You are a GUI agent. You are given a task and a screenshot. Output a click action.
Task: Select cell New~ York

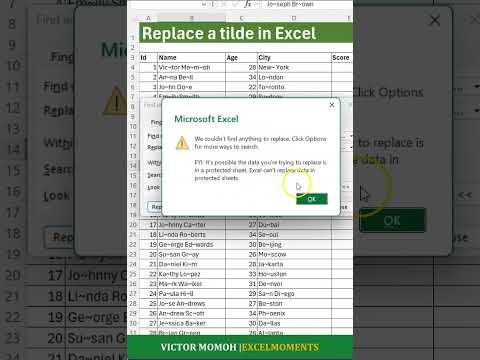tap(294, 67)
